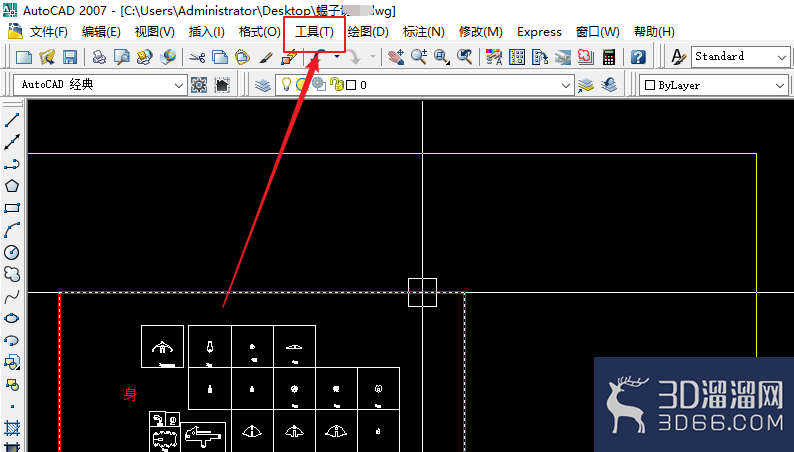This screenshot has width=794, height=452.
Task: Open the 文件(F) menu
Action: pos(49,32)
